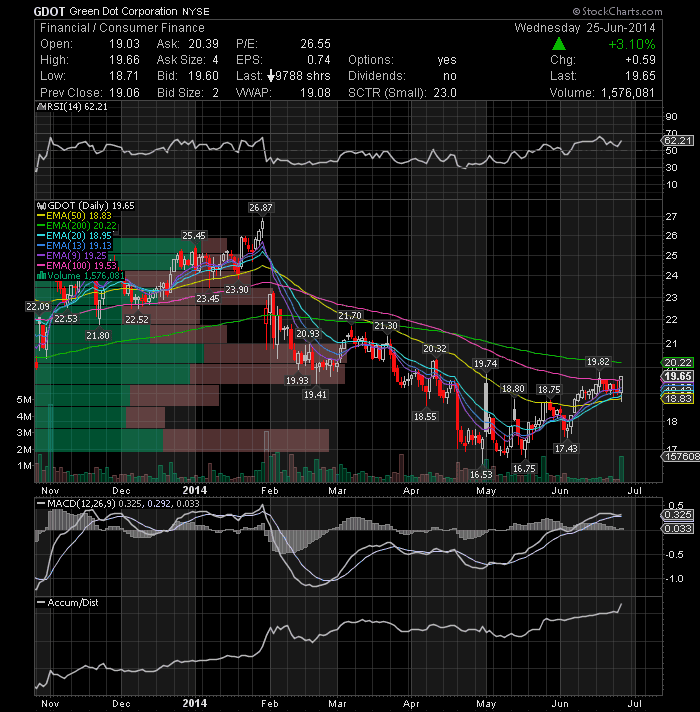Click the 21.70 March high label
The image size is (700, 712).
click(x=350, y=316)
